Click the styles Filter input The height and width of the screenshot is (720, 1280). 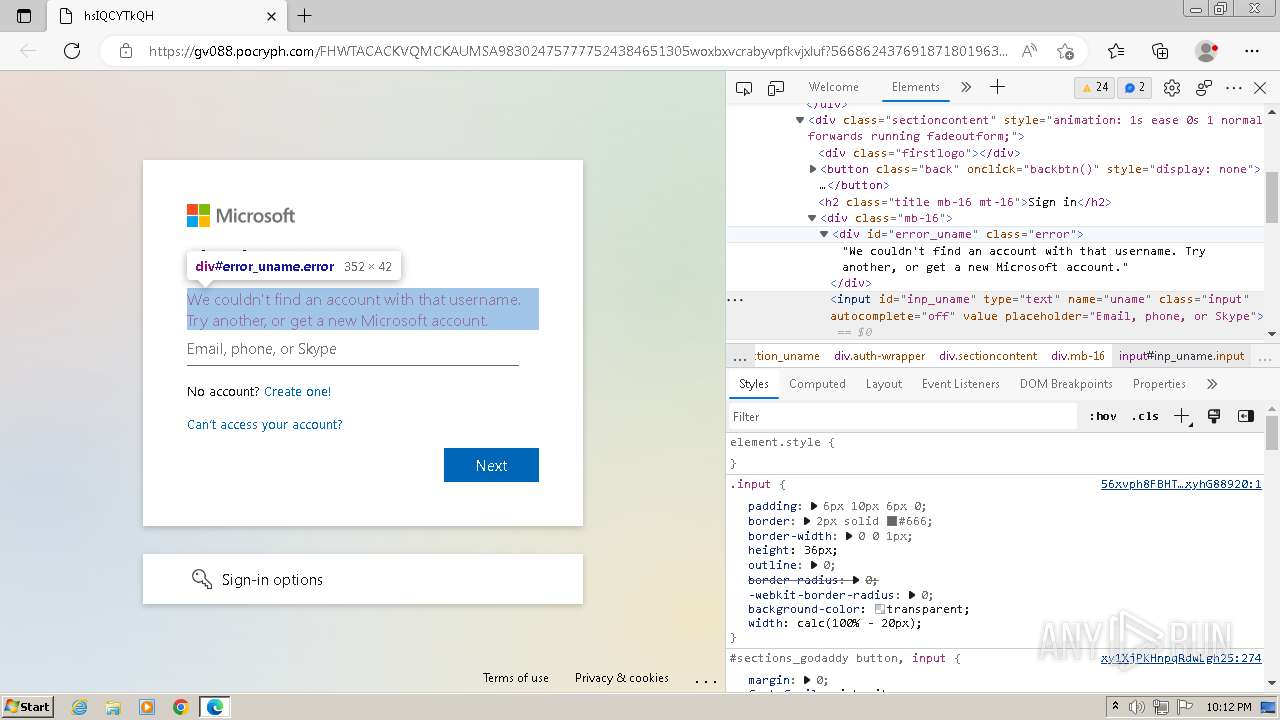pyautogui.click(x=903, y=417)
